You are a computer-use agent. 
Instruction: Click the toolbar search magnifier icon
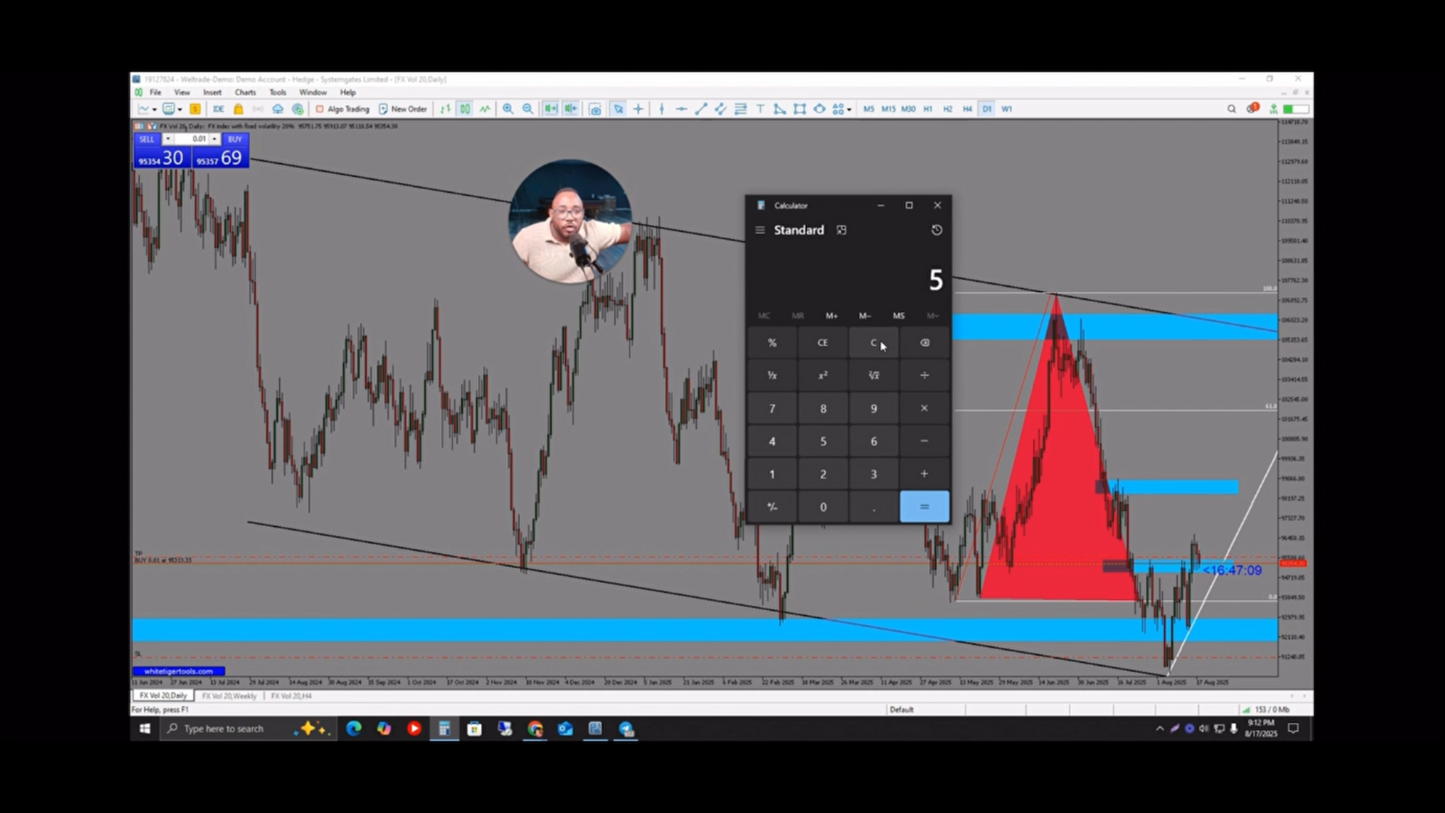[1231, 109]
